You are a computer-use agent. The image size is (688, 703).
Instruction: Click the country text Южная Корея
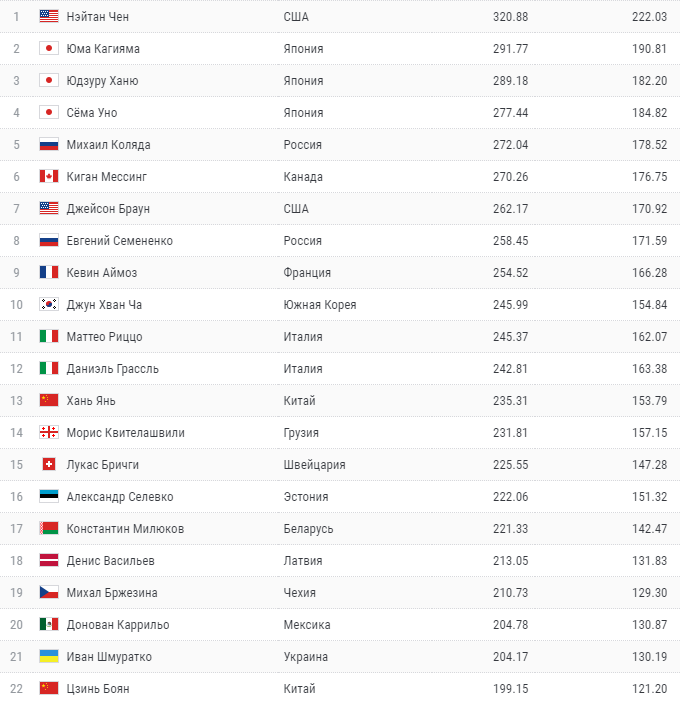tap(320, 305)
